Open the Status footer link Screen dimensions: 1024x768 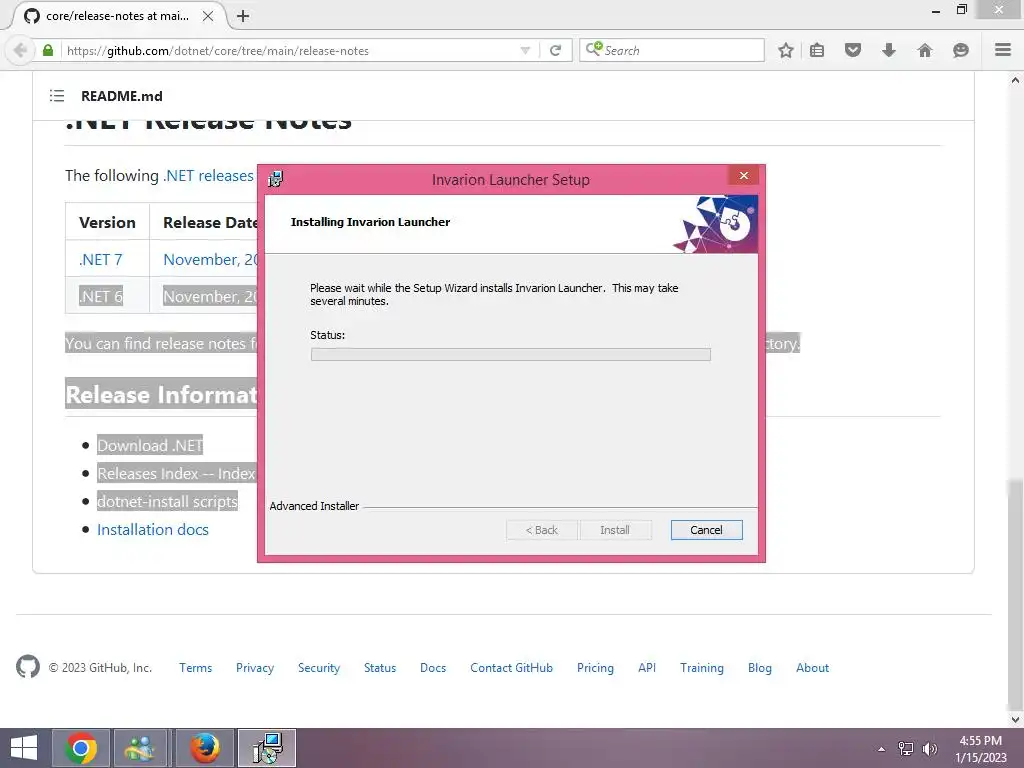(x=380, y=667)
